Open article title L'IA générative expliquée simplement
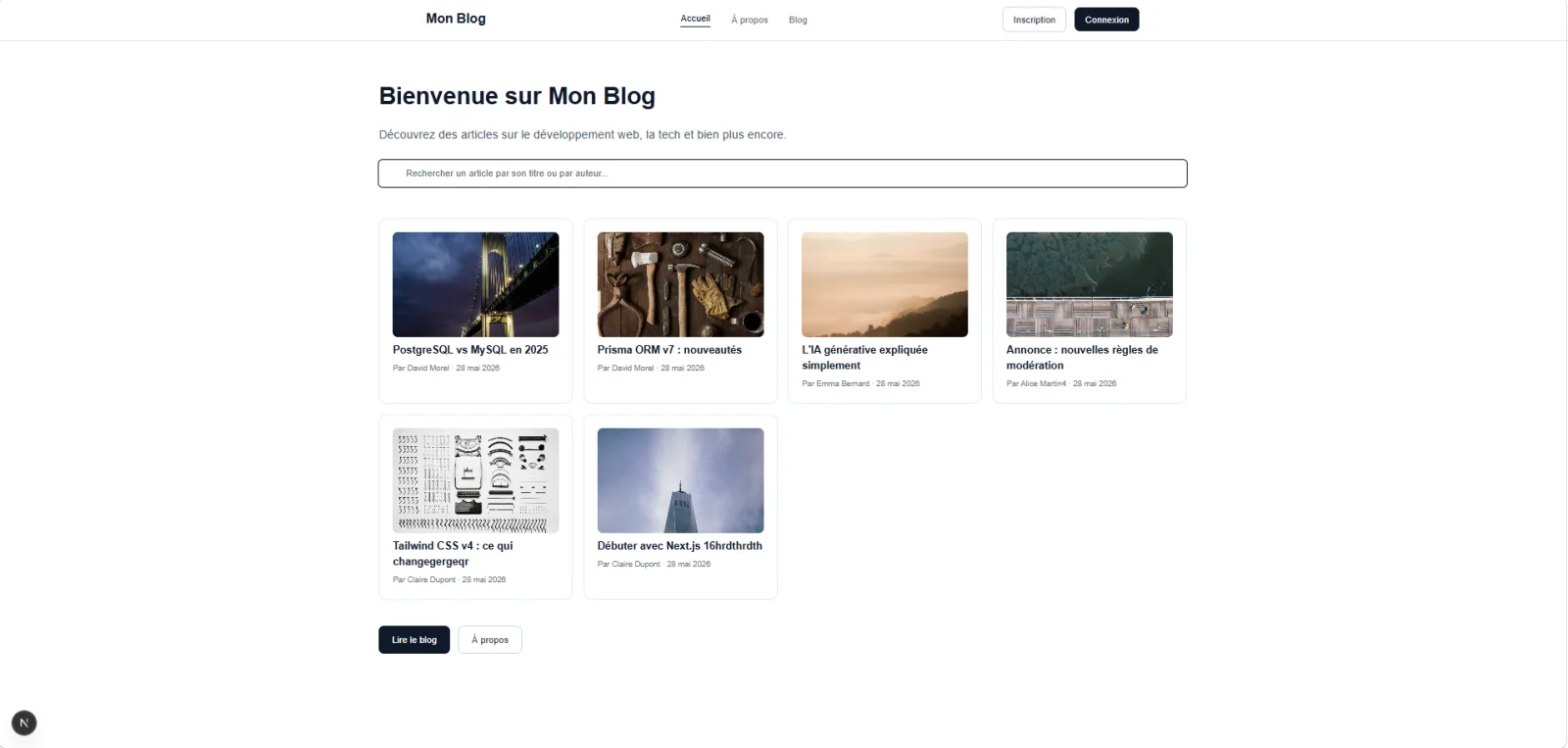The image size is (1568, 748). [864, 358]
